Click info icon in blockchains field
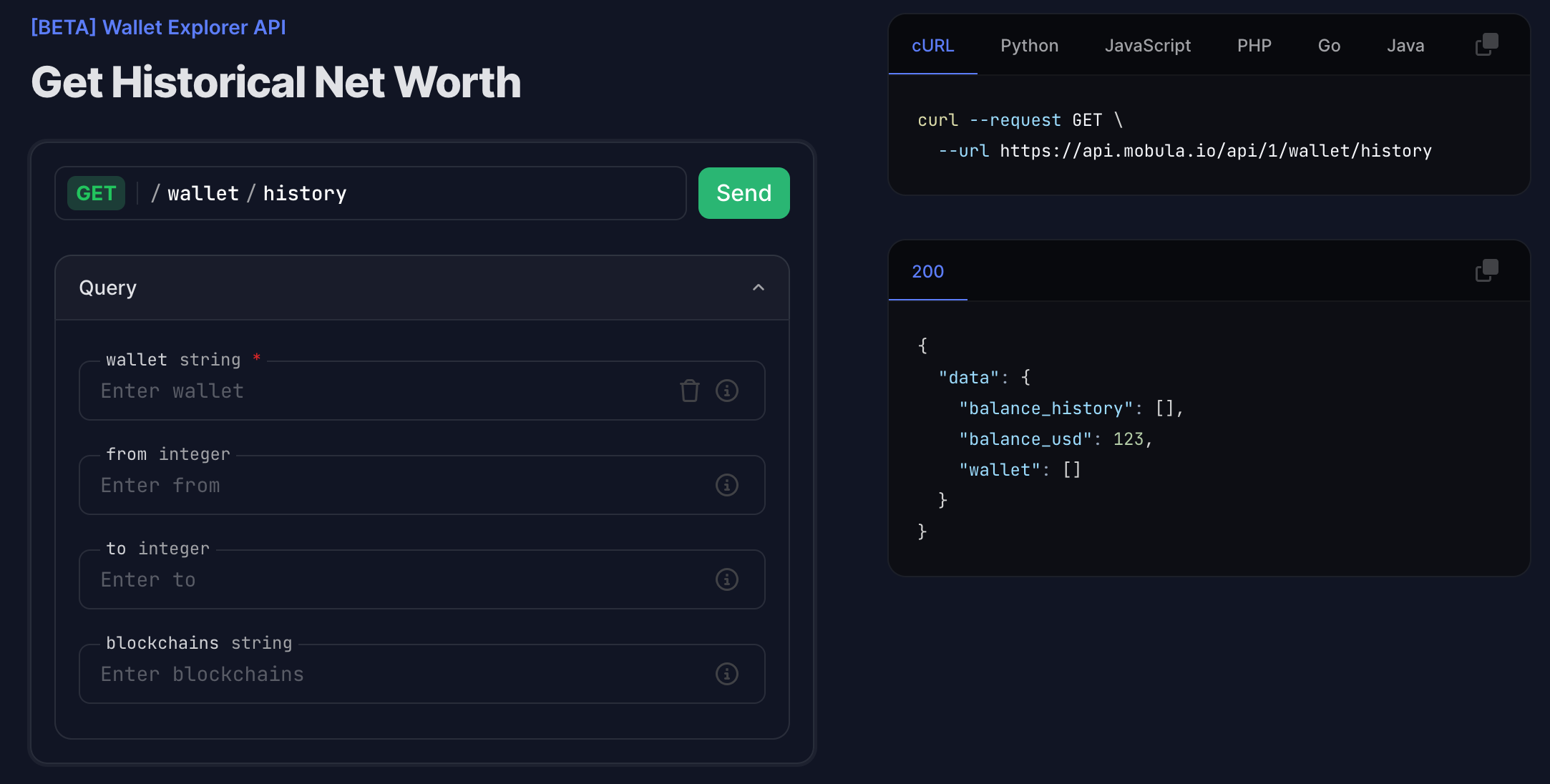Viewport: 1550px width, 784px height. 726,674
